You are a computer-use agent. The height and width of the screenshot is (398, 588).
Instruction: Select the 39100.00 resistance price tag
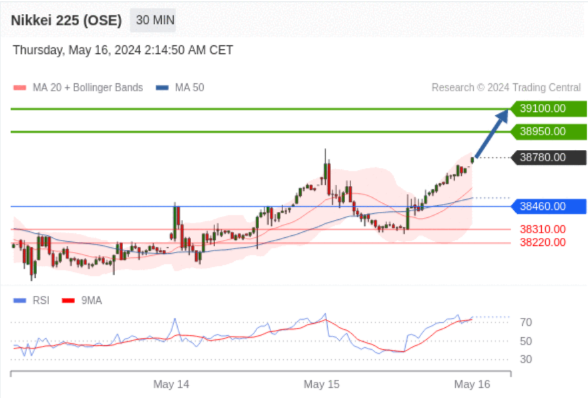548,109
